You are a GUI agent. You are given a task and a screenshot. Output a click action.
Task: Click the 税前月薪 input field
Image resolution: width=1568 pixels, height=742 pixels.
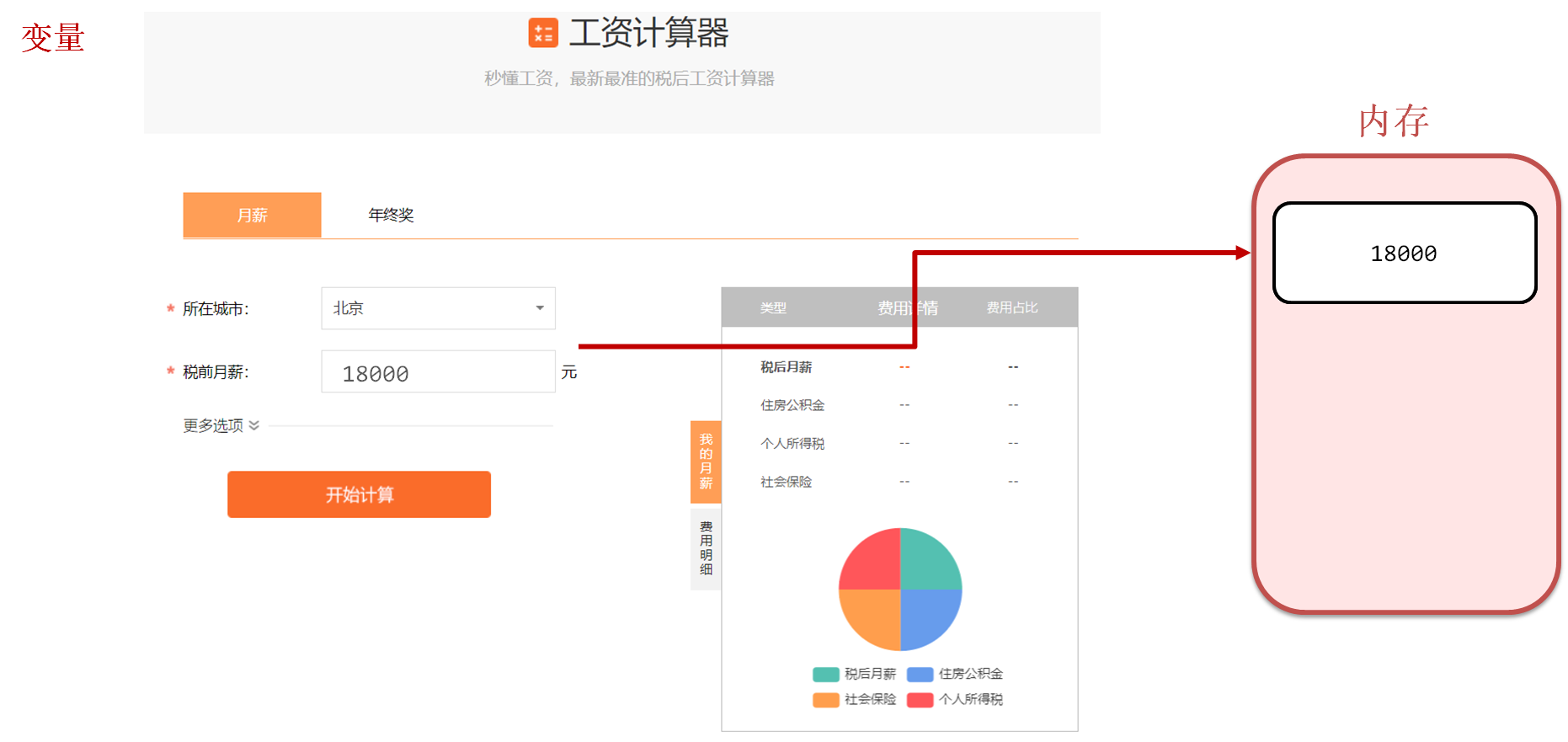[438, 372]
